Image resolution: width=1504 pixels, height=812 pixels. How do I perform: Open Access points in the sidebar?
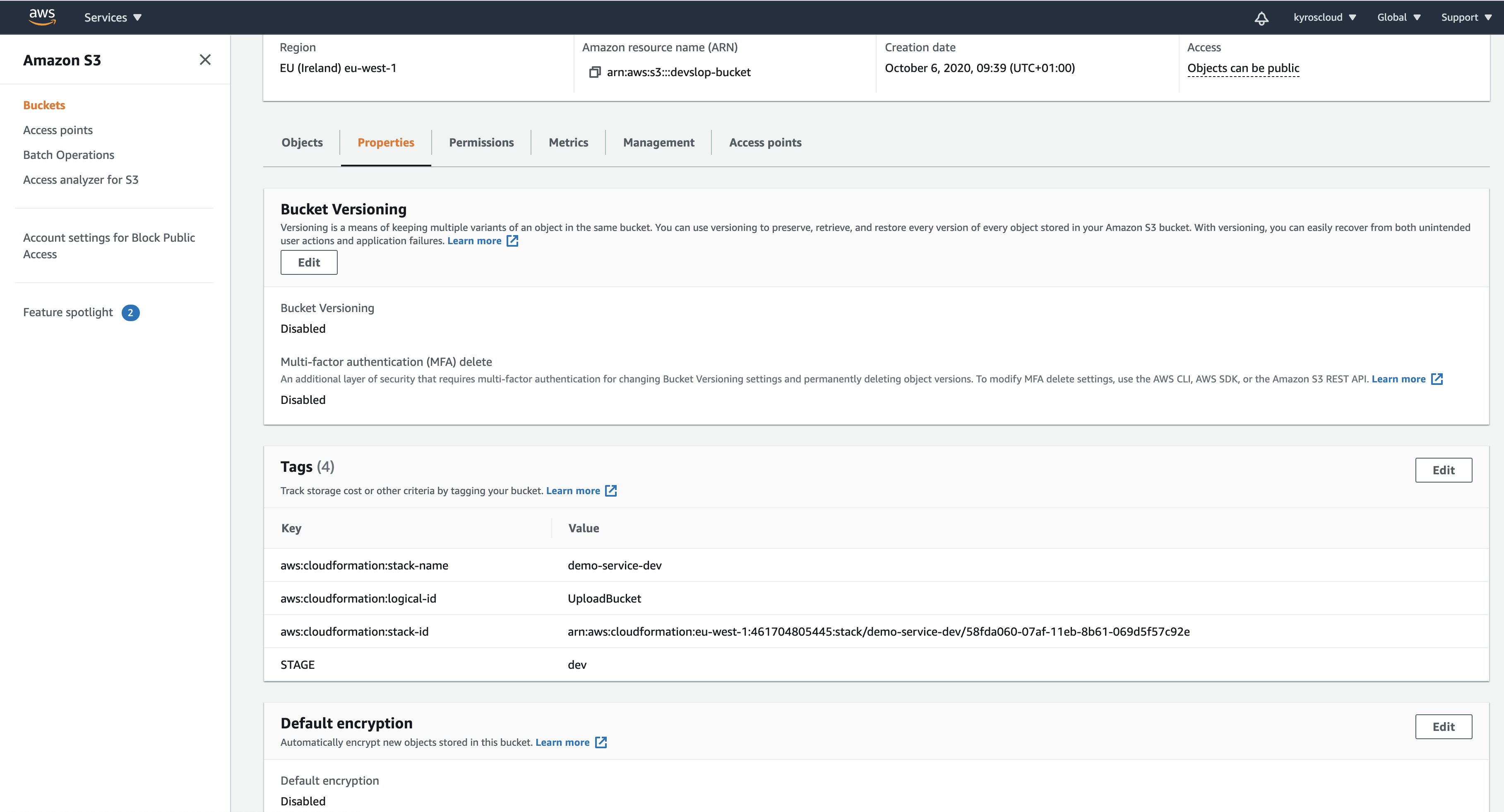point(58,130)
